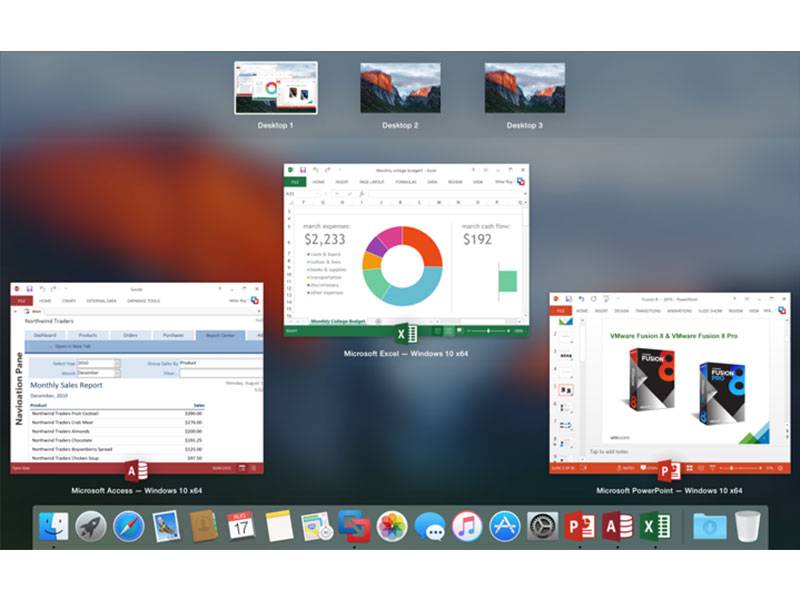Open Safari compass icon in Dock
Viewport: 800px width, 600px height.
(129, 526)
